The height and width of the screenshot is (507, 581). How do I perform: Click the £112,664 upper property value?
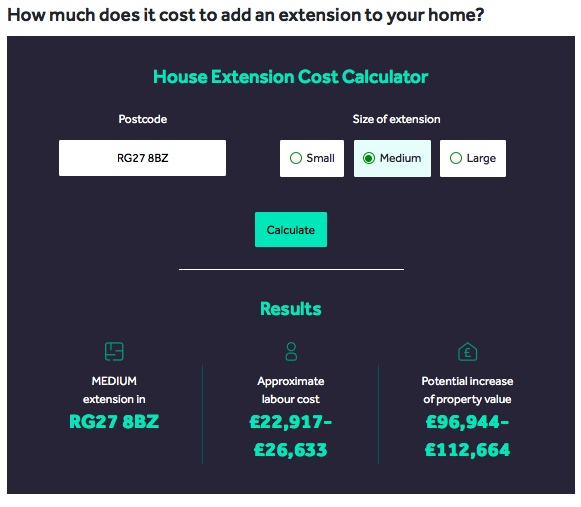[x=467, y=450]
